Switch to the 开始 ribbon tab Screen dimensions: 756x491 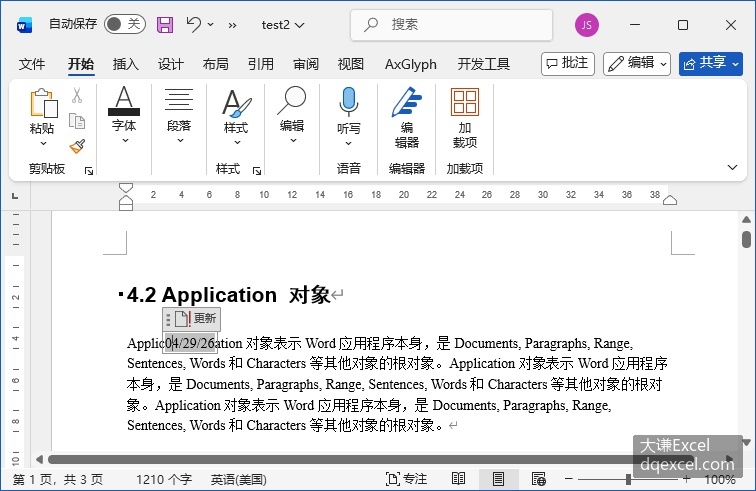coord(81,64)
